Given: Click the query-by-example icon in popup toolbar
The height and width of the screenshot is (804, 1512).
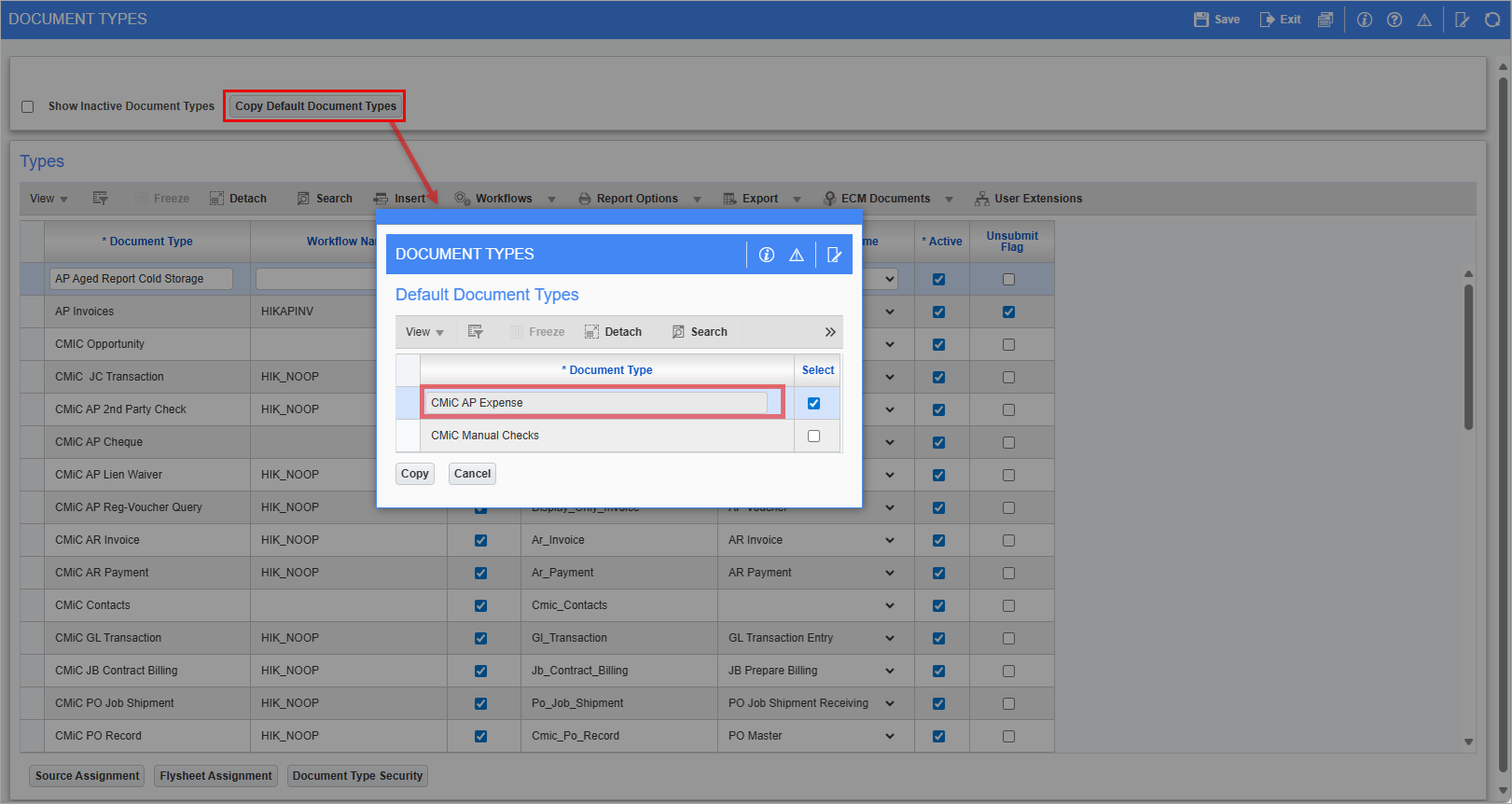Looking at the screenshot, I should click(x=476, y=332).
